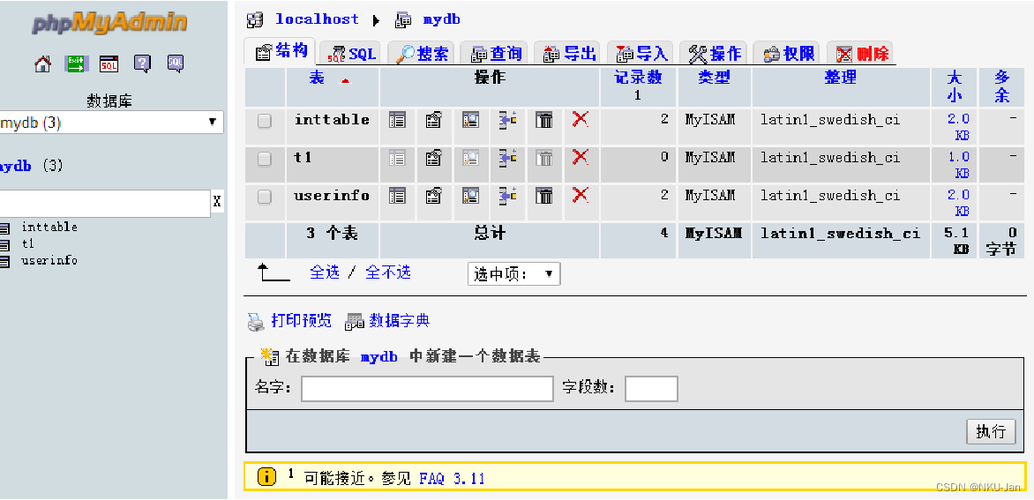Insert icon for the t1 row
The width and height of the screenshot is (1034, 500).
(x=507, y=158)
